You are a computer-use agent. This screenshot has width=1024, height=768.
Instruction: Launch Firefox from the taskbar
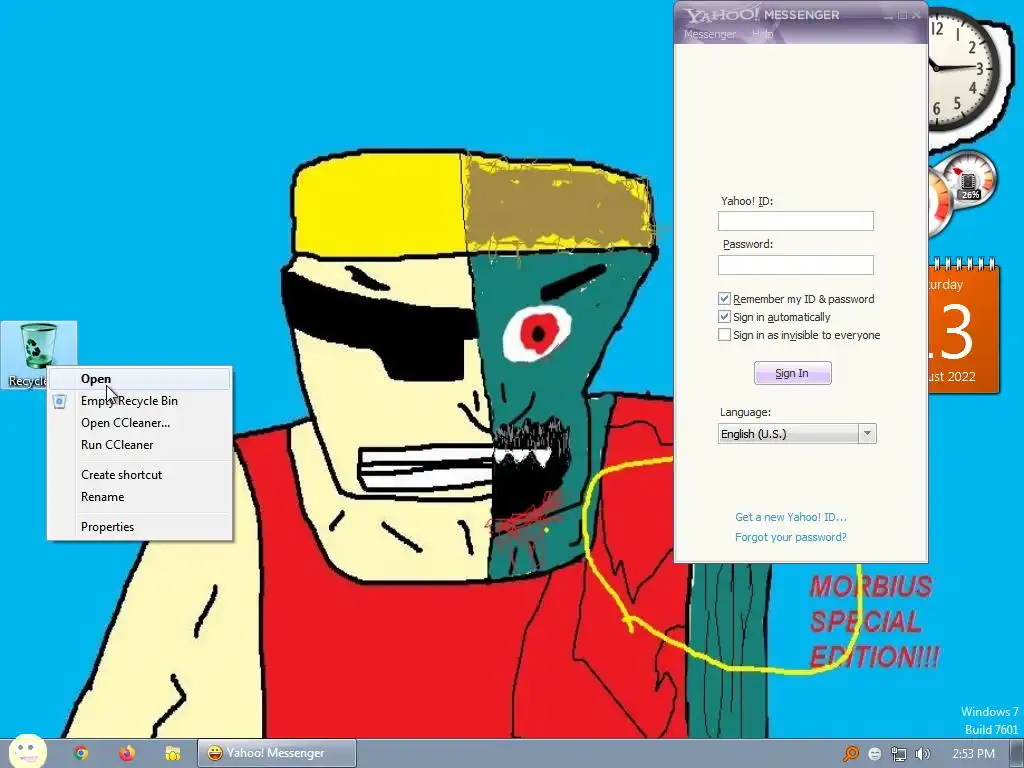[x=127, y=754]
